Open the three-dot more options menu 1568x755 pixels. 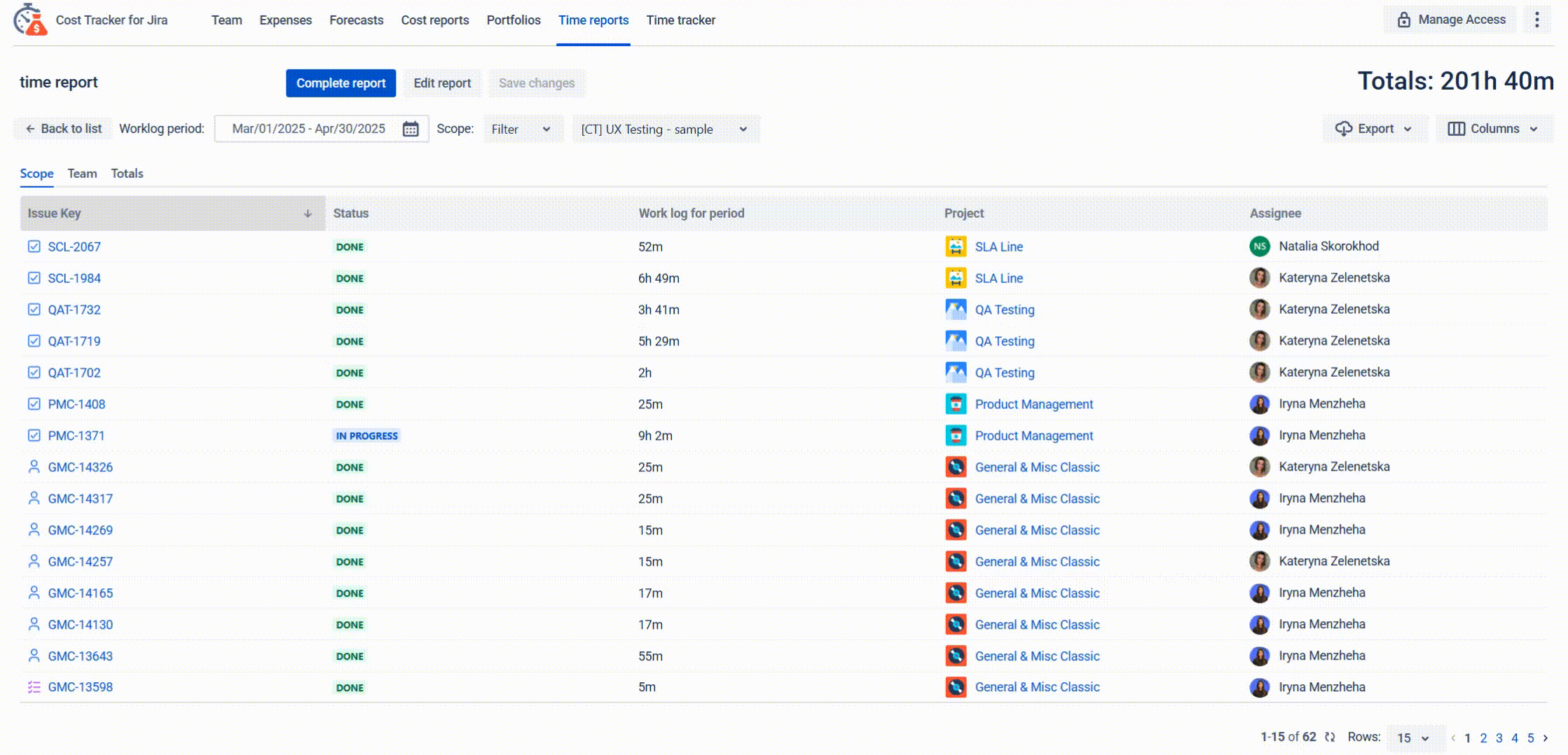point(1536,20)
